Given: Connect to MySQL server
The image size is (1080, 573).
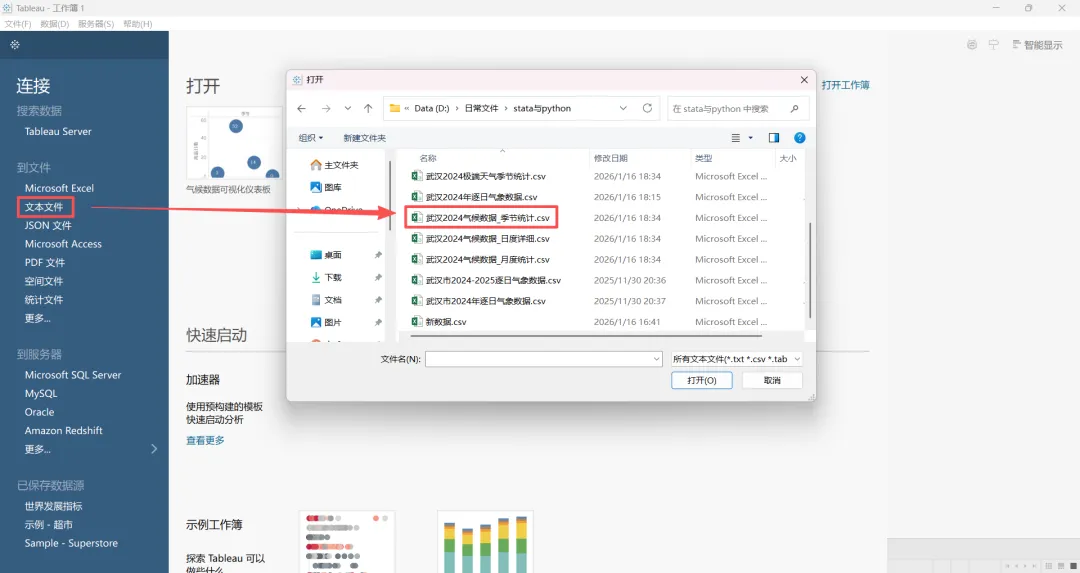Looking at the screenshot, I should pyautogui.click(x=41, y=393).
